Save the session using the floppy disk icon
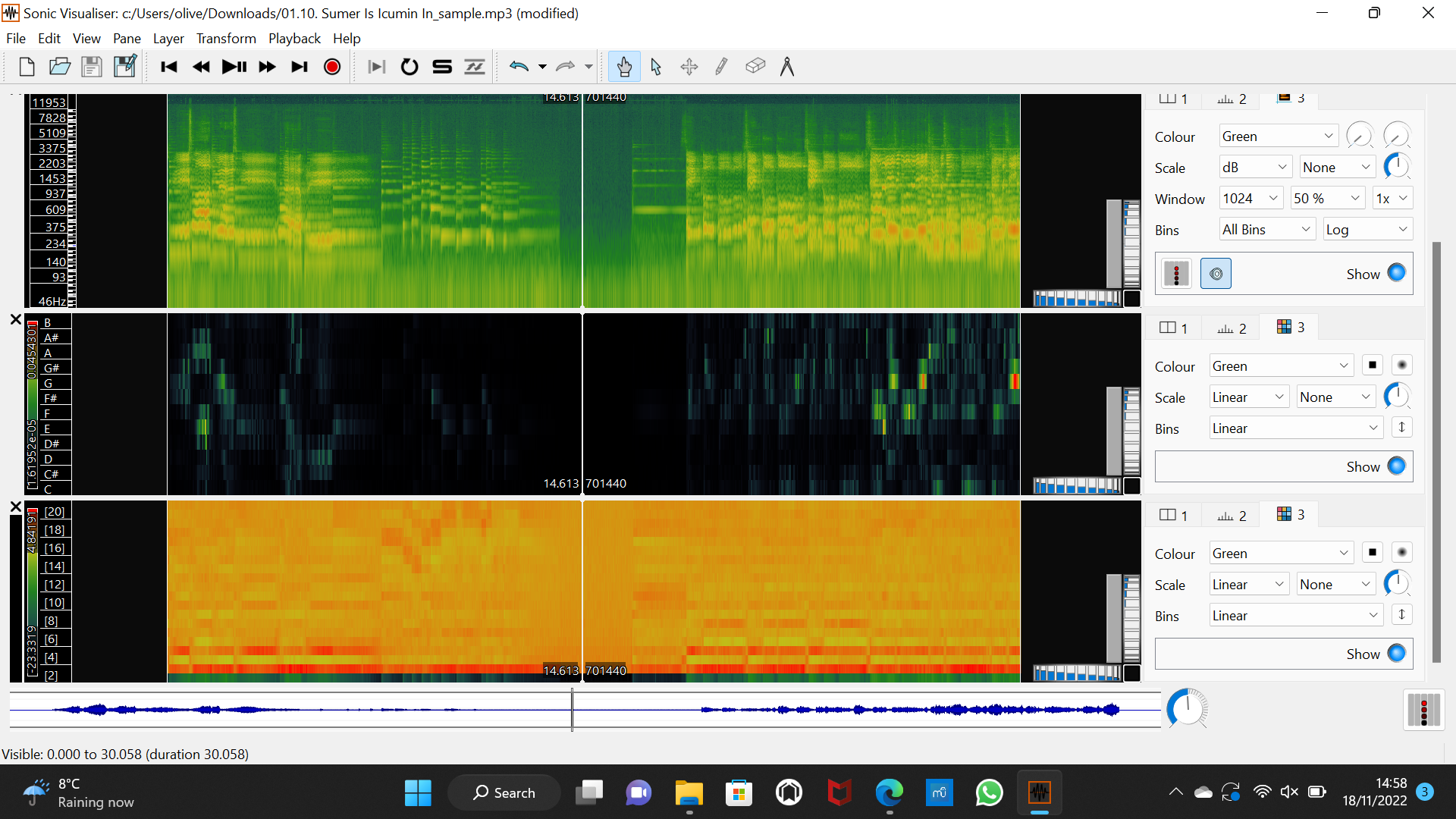This screenshot has width=1456, height=819. (x=92, y=67)
